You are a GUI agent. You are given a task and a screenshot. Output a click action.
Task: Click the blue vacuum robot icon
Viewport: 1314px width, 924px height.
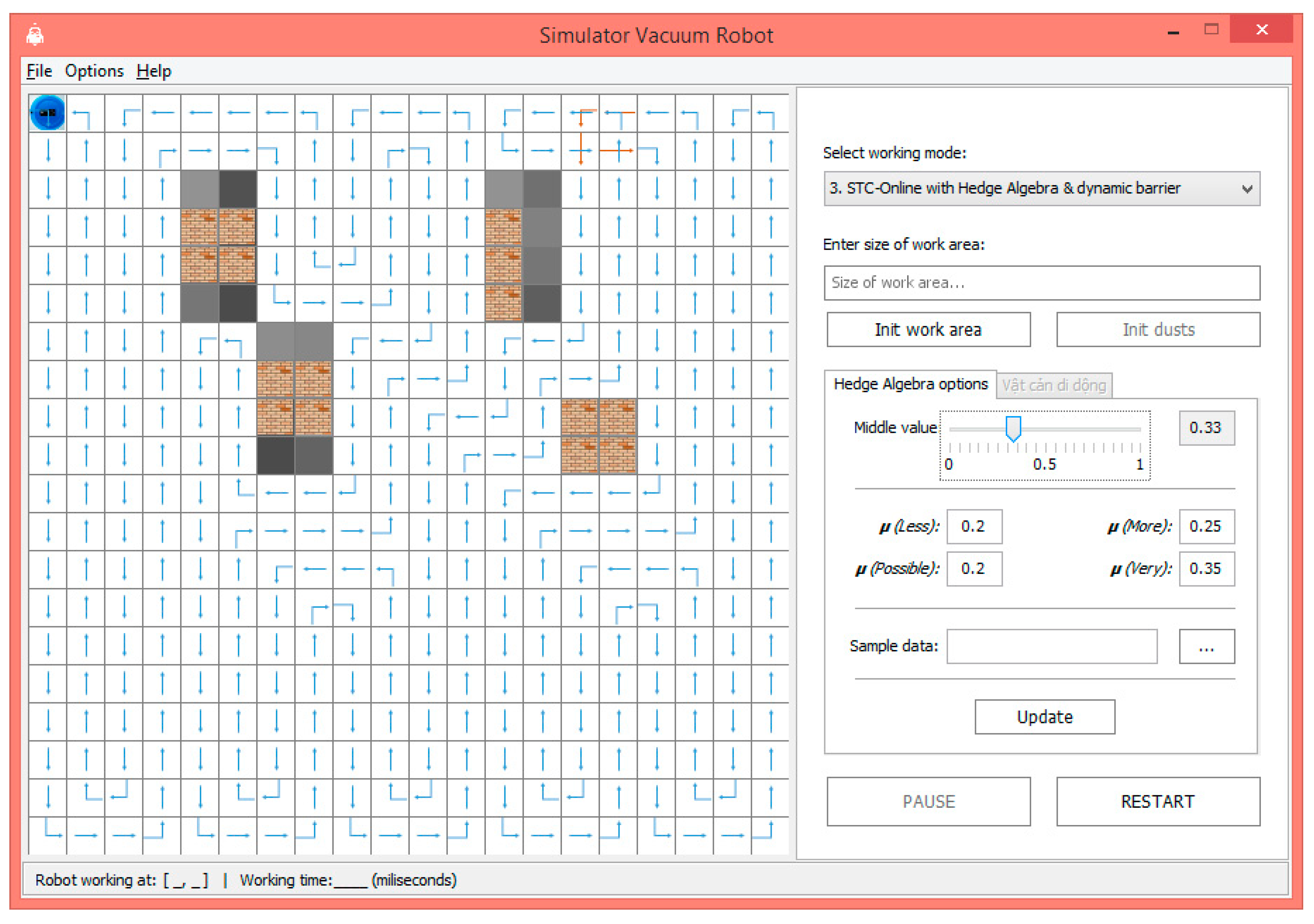tap(47, 113)
